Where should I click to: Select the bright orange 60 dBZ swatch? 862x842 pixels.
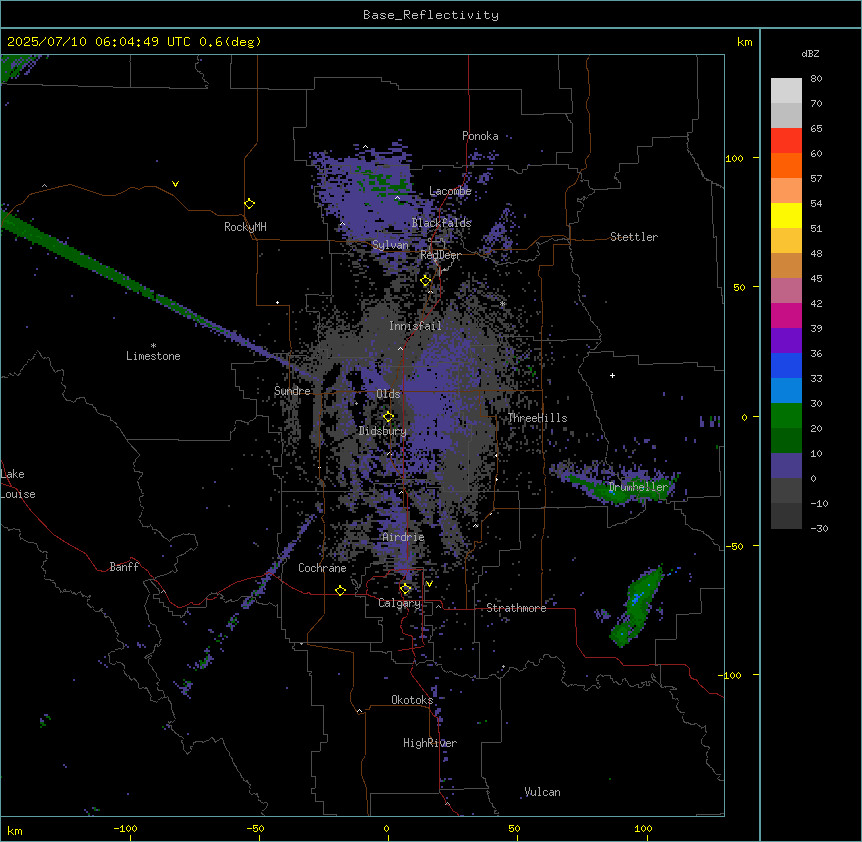pyautogui.click(x=786, y=165)
